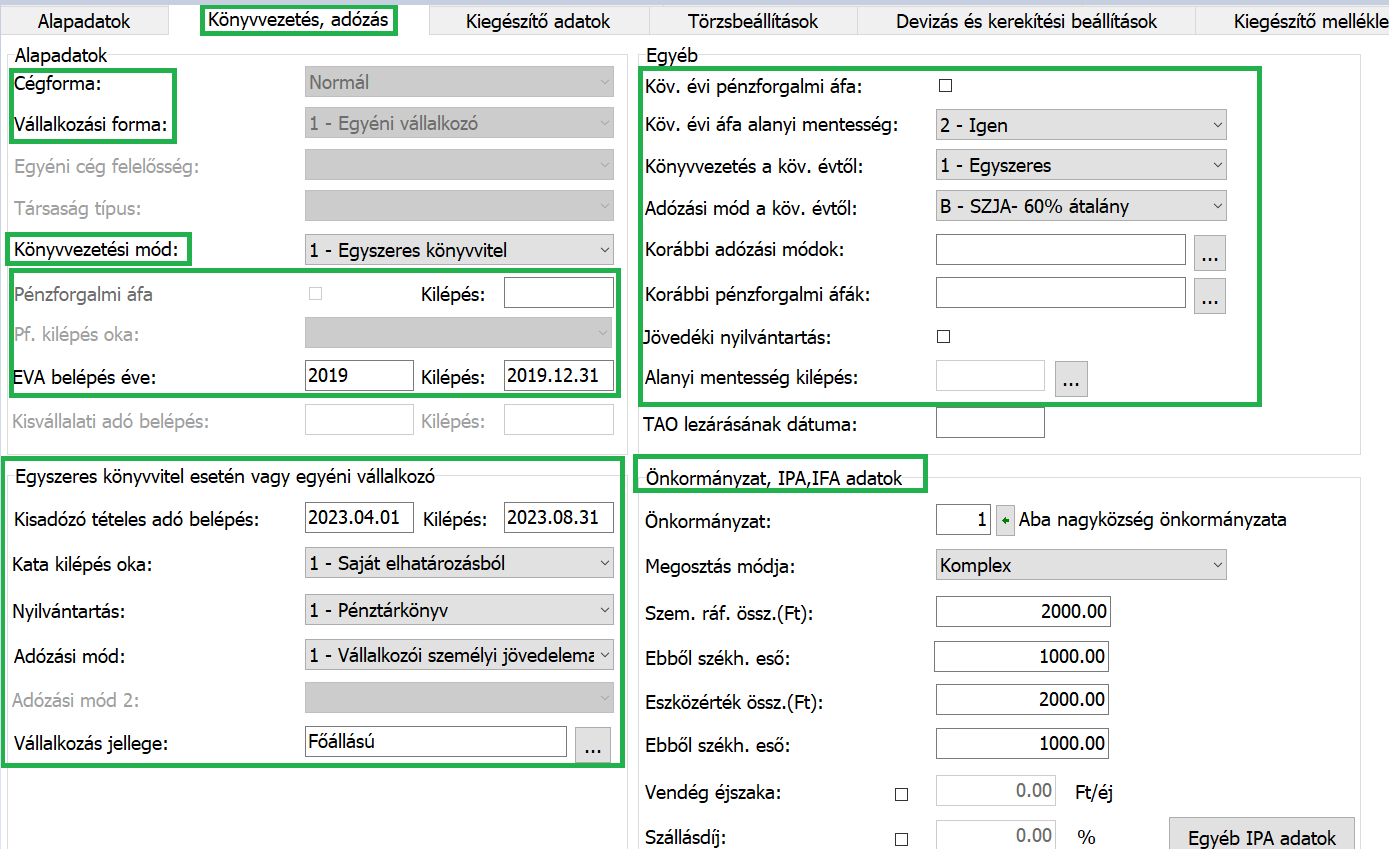Image resolution: width=1389 pixels, height=849 pixels.
Task: Enable the Szállásdíj checkbox
Action: [x=902, y=839]
